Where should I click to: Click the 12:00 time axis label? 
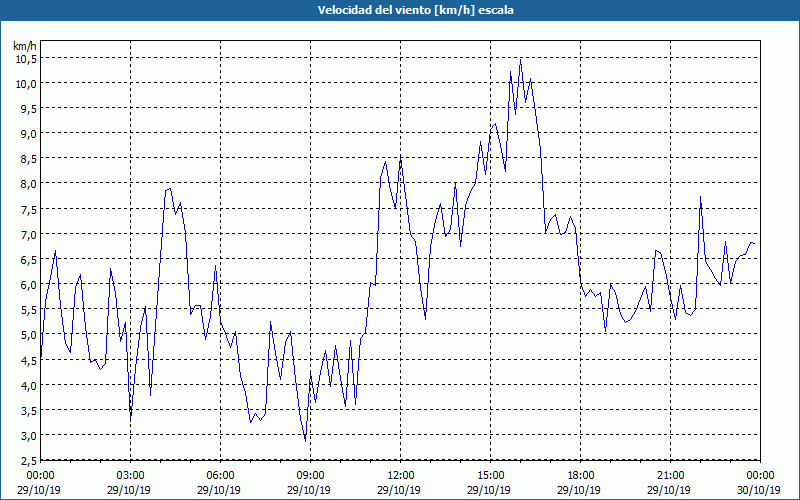[x=401, y=476]
